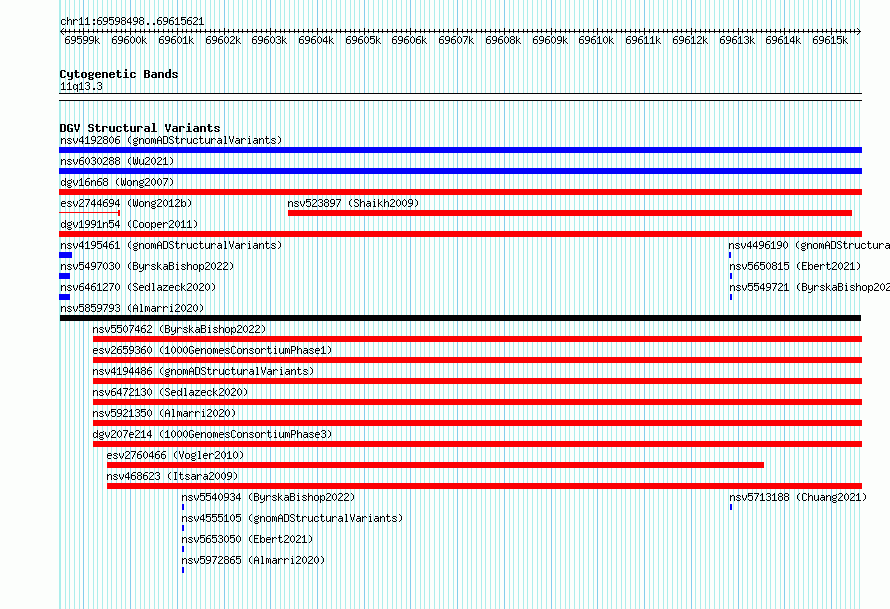Screen dimensions: 890x609
Task: Click the dgv16n68 (Wong2007) label
Action: (117, 182)
